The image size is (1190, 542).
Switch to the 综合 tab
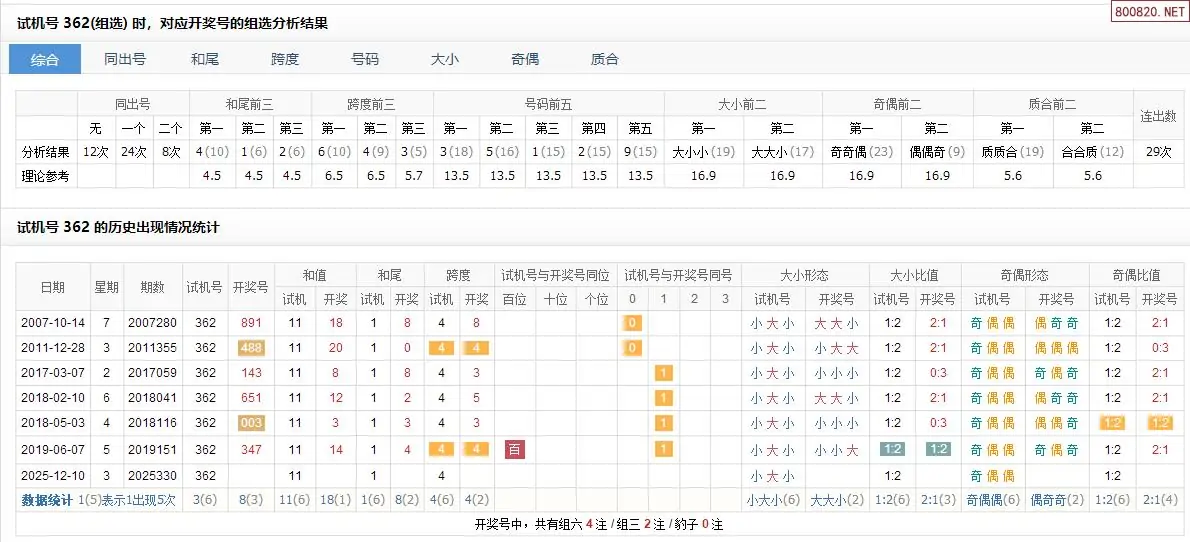point(45,59)
